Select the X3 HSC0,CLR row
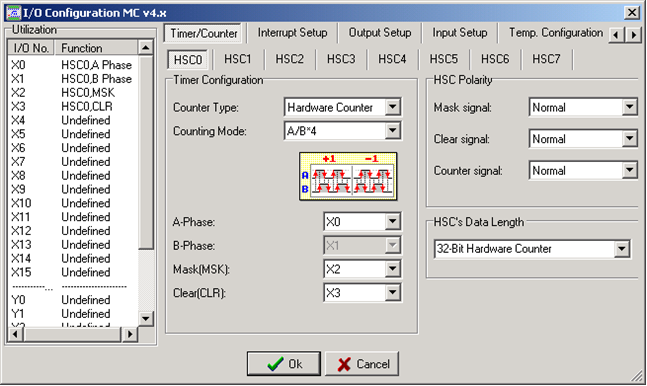Image resolution: width=647 pixels, height=386 pixels. [x=73, y=106]
